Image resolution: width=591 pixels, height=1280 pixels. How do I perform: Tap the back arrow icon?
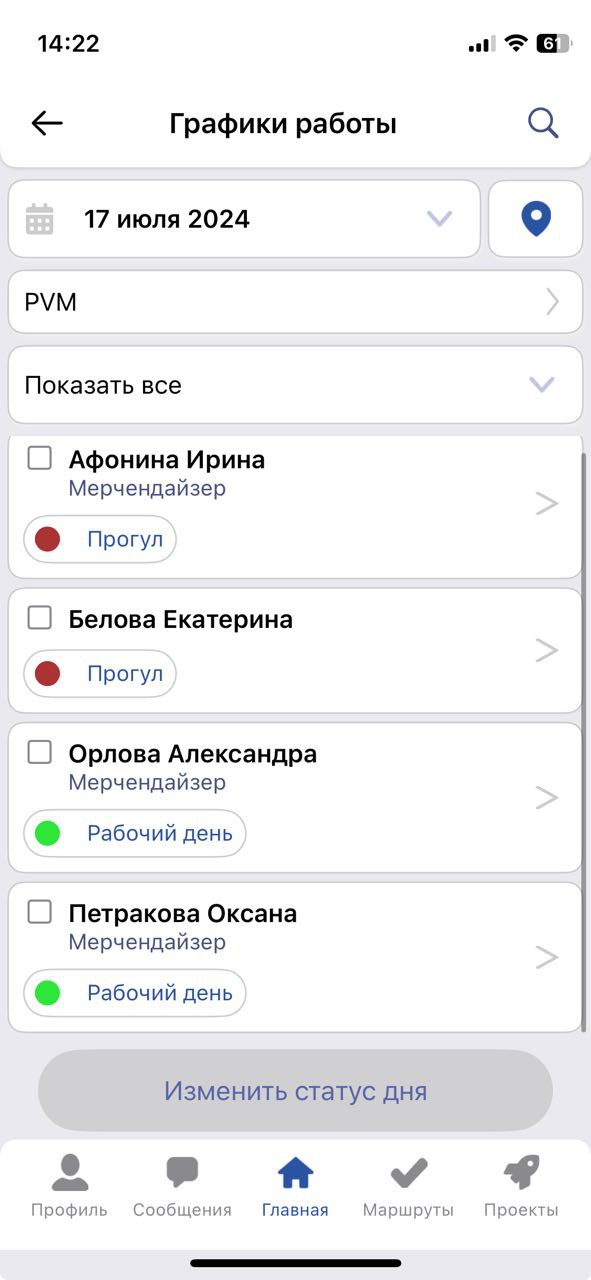click(x=47, y=123)
